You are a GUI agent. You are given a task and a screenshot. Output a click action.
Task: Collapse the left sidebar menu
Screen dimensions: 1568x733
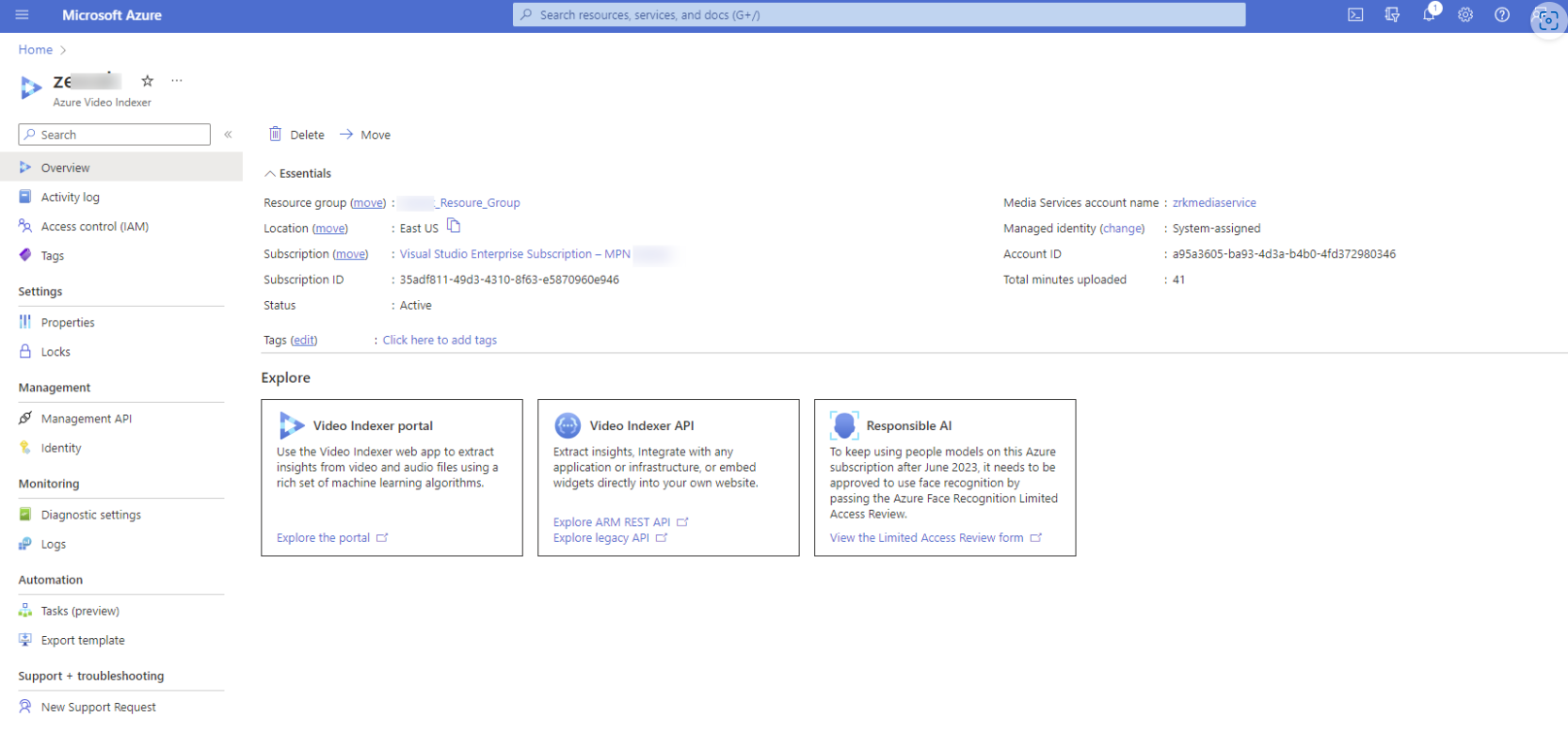coord(228,135)
